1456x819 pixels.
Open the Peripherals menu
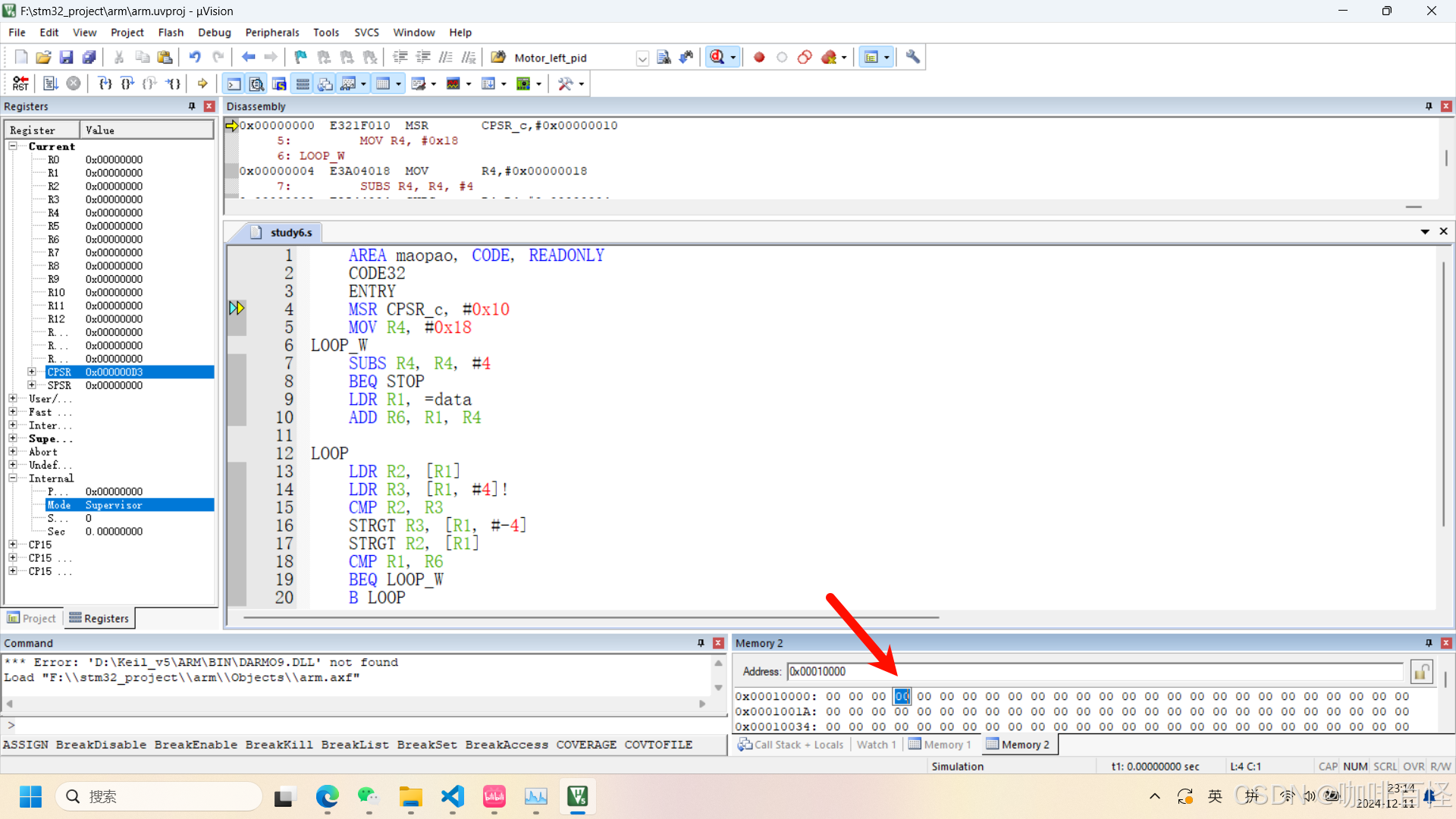[271, 33]
